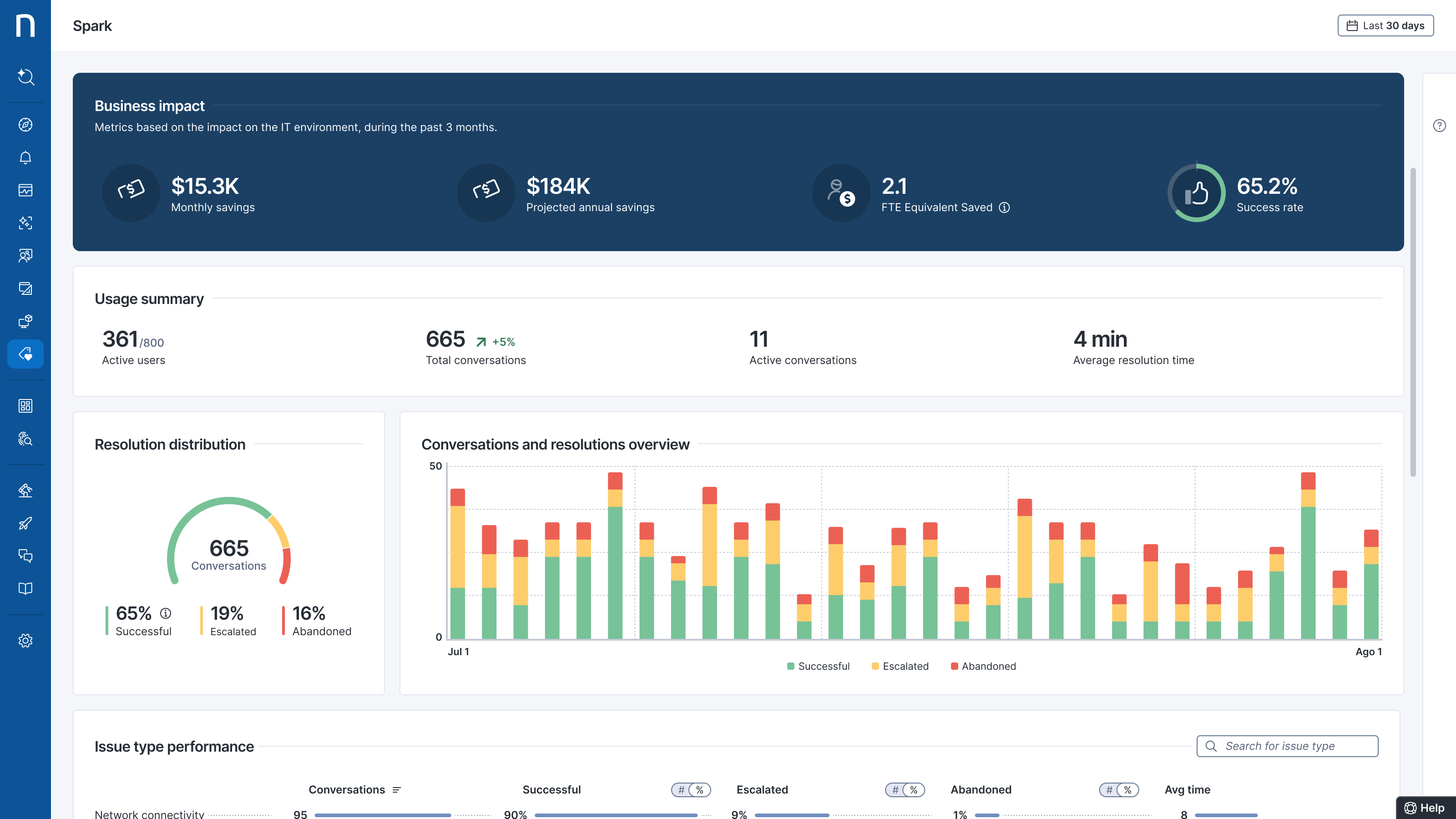Screen dimensions: 1456x819
Task: Click FTE Equivalent Saved info icon
Action: click(1004, 207)
